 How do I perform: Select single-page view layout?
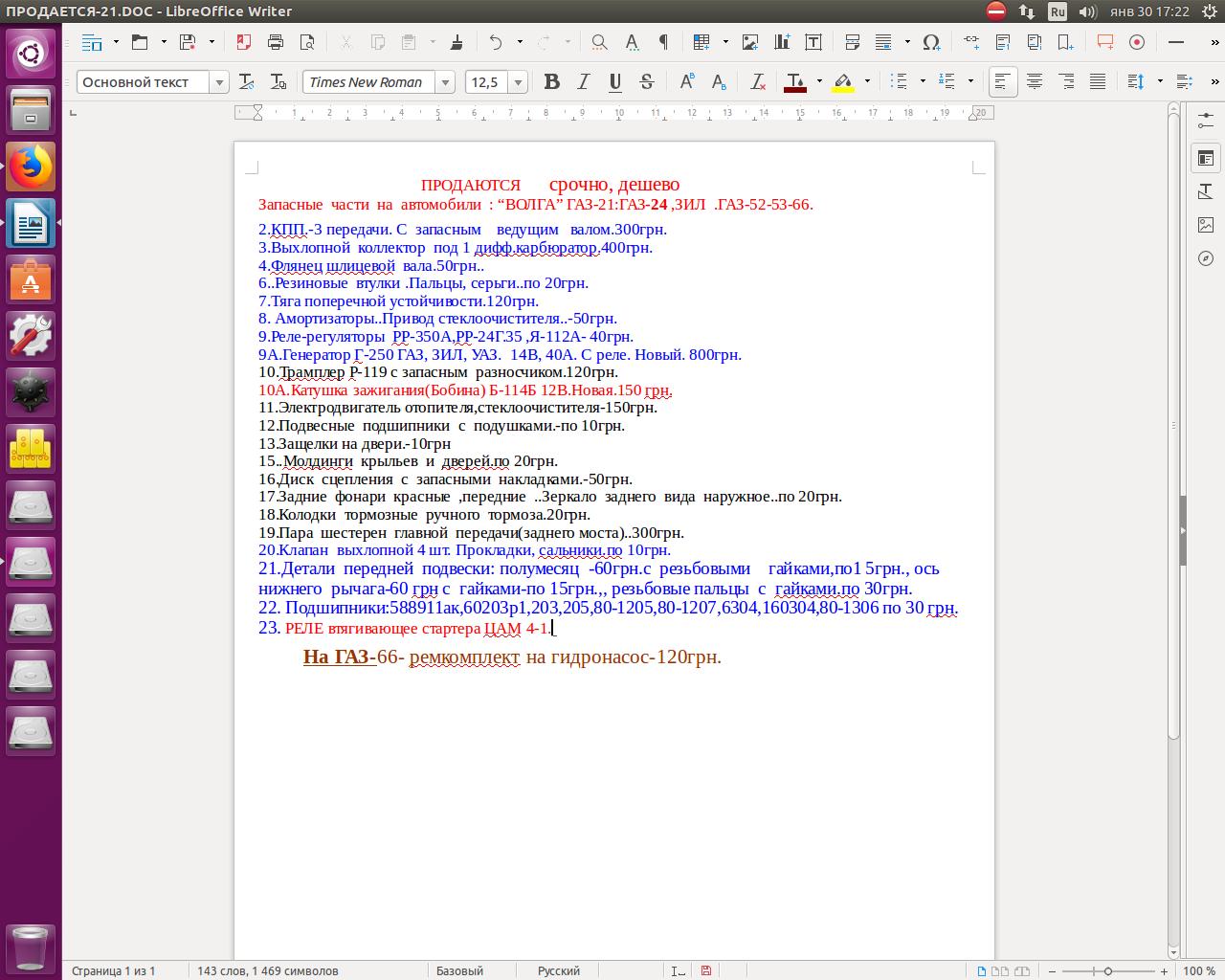[982, 970]
